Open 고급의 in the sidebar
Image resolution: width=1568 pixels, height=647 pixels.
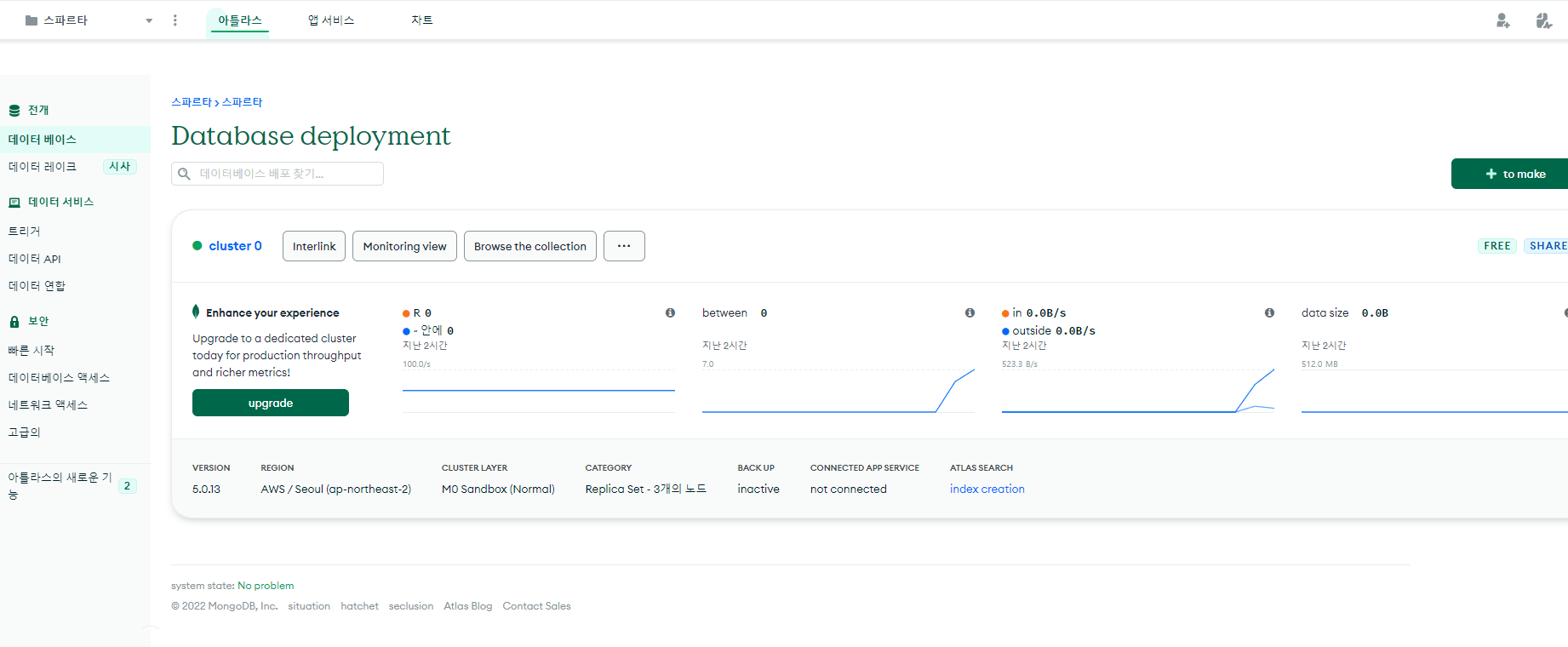tap(25, 432)
